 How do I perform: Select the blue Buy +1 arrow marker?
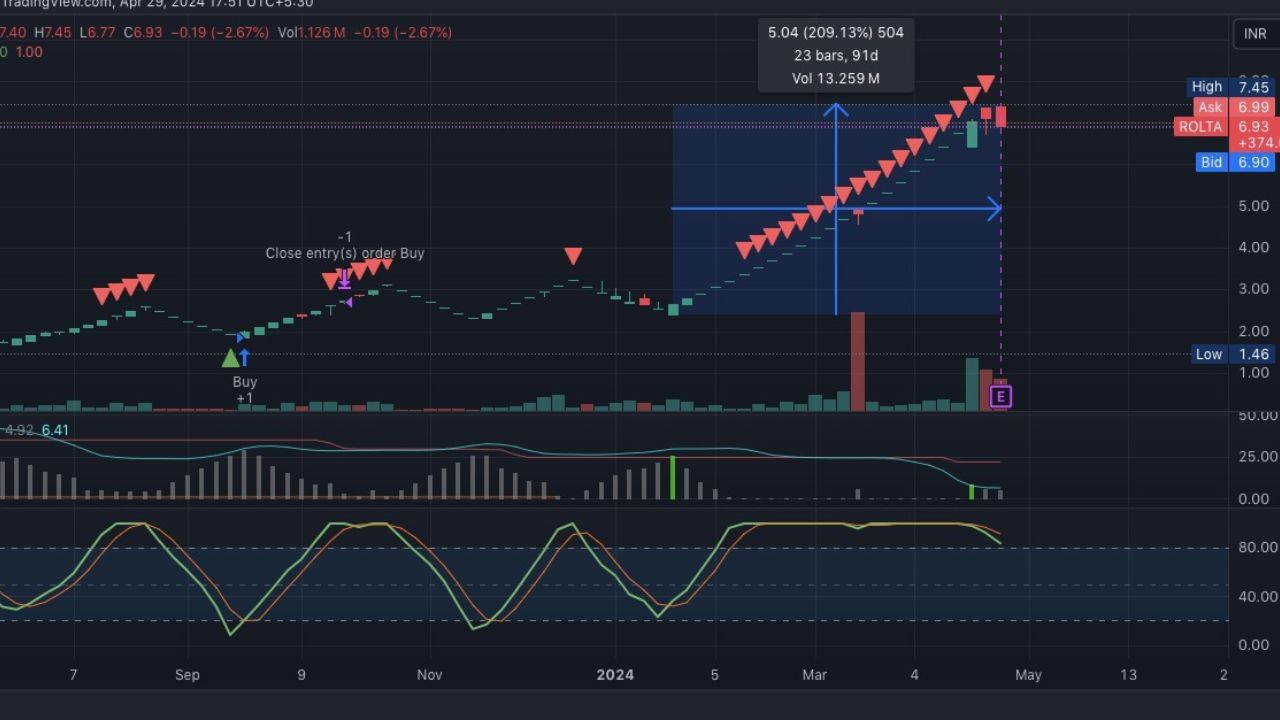click(244, 357)
